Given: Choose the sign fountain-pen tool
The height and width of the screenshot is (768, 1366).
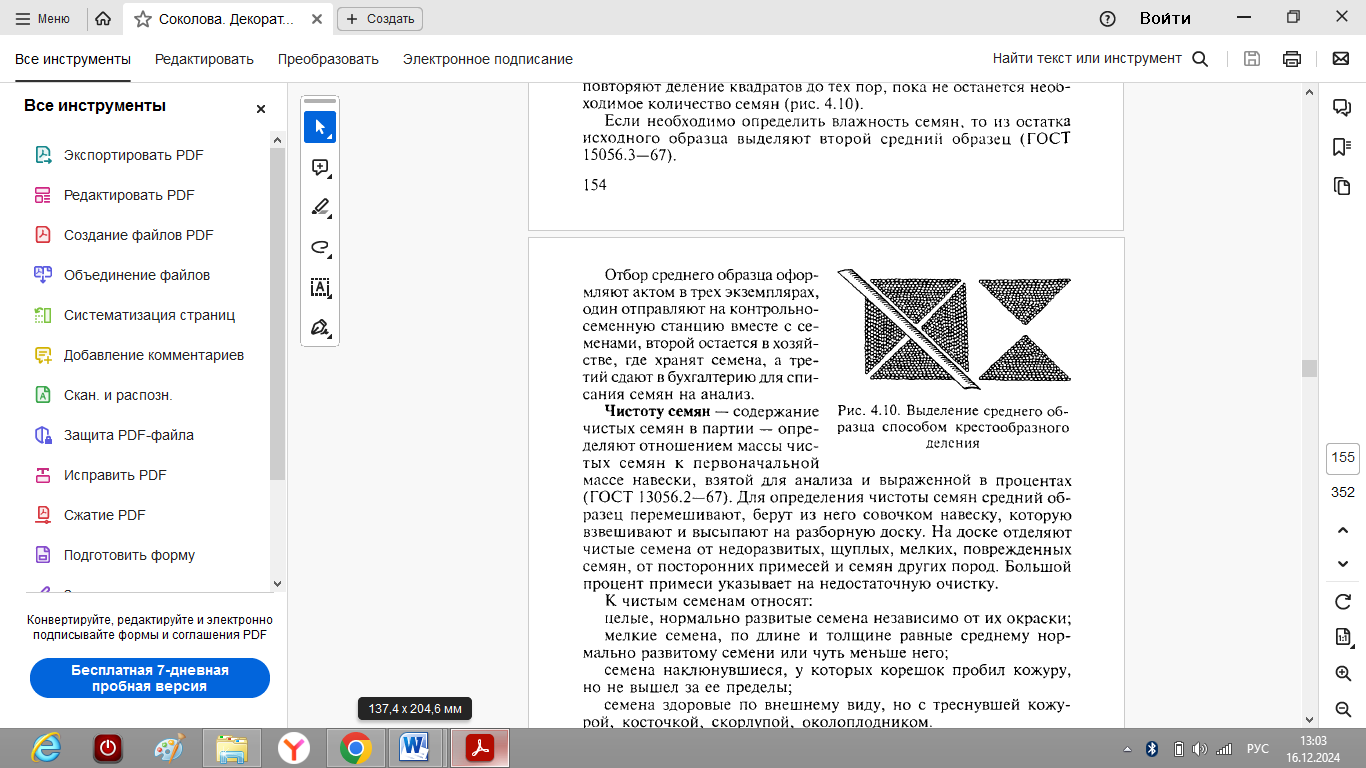Looking at the screenshot, I should tap(320, 327).
